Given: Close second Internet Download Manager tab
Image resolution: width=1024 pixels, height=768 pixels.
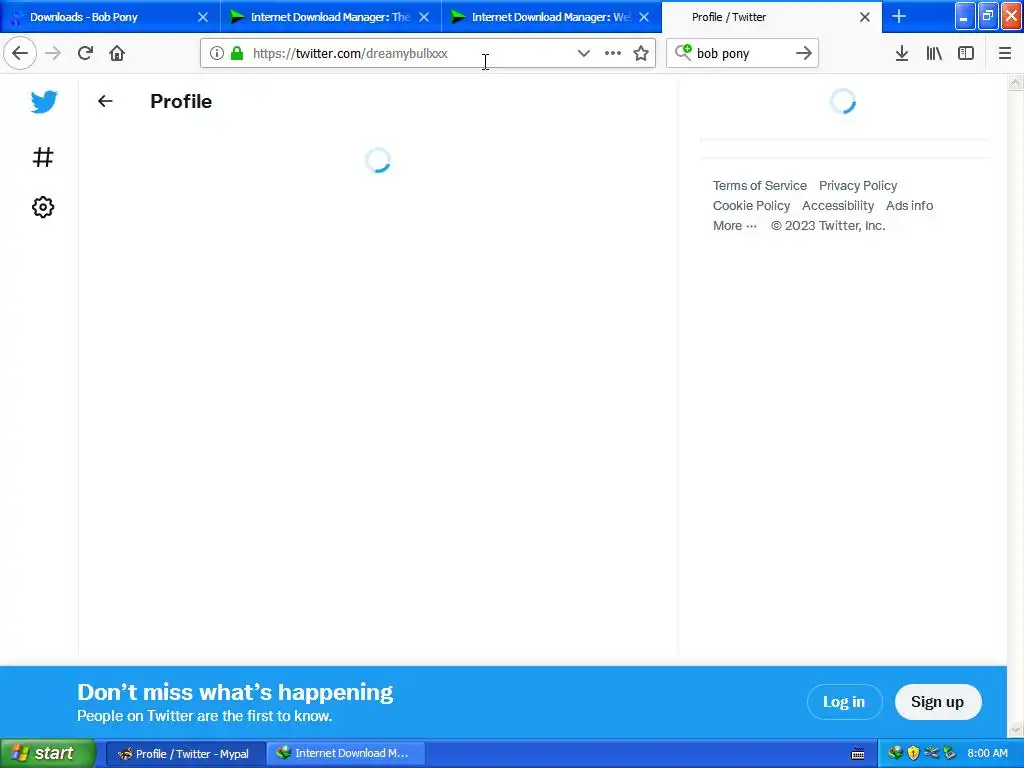Looking at the screenshot, I should 644,17.
